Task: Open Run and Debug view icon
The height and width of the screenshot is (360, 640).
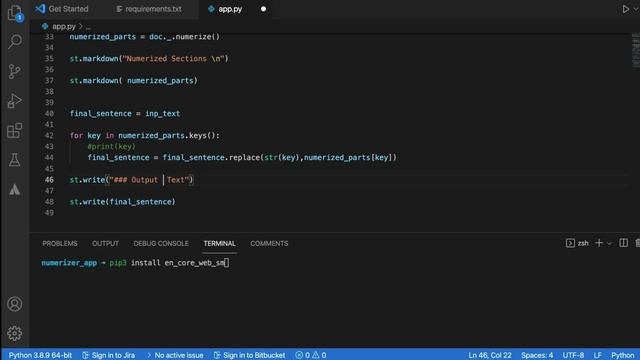Action: click(x=15, y=101)
